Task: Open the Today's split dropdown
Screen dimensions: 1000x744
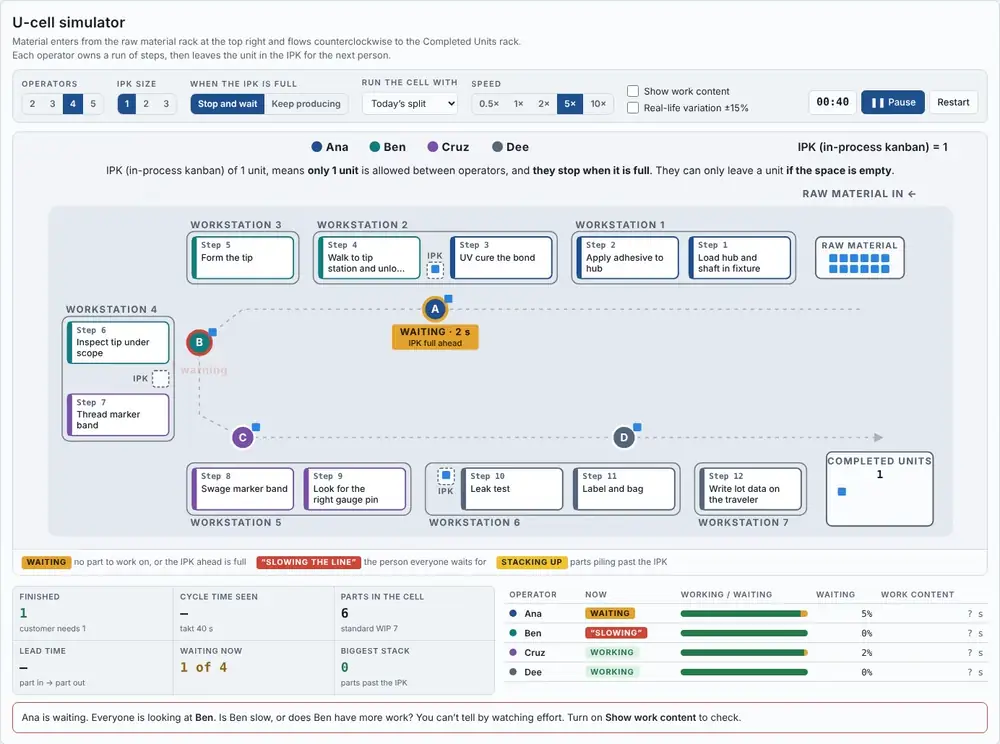Action: pos(410,104)
